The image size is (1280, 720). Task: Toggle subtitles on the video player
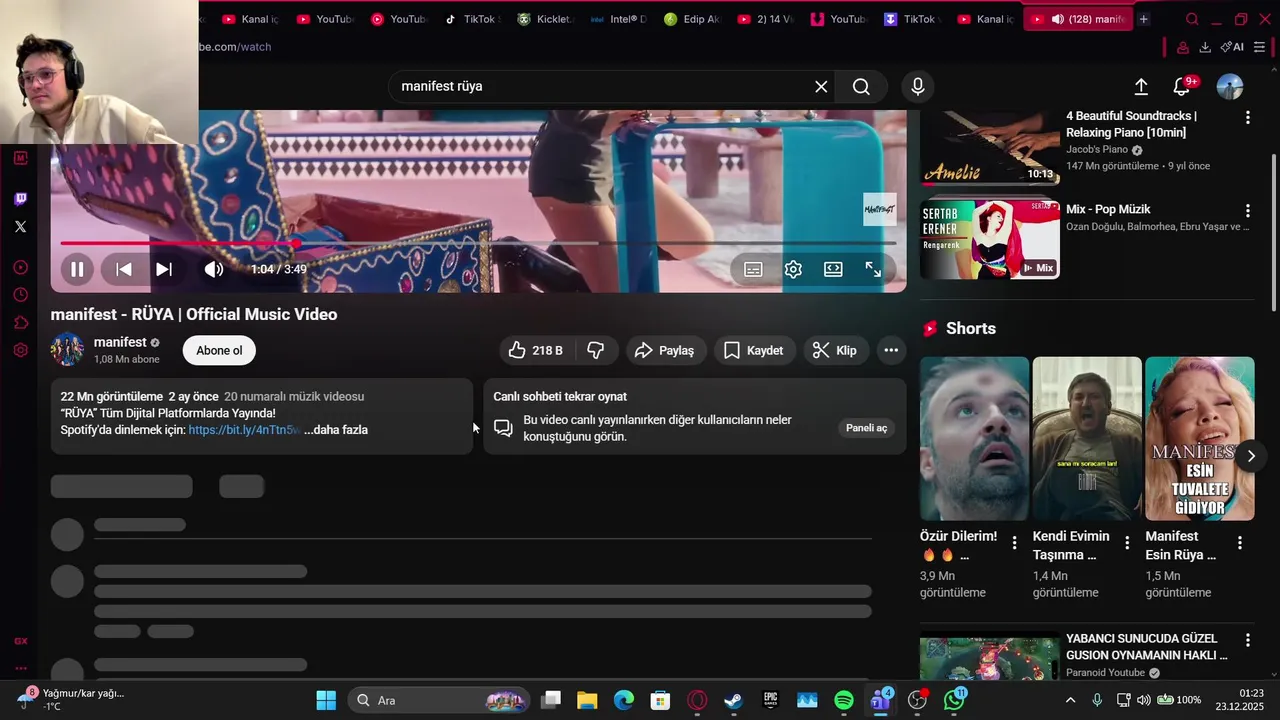753,269
